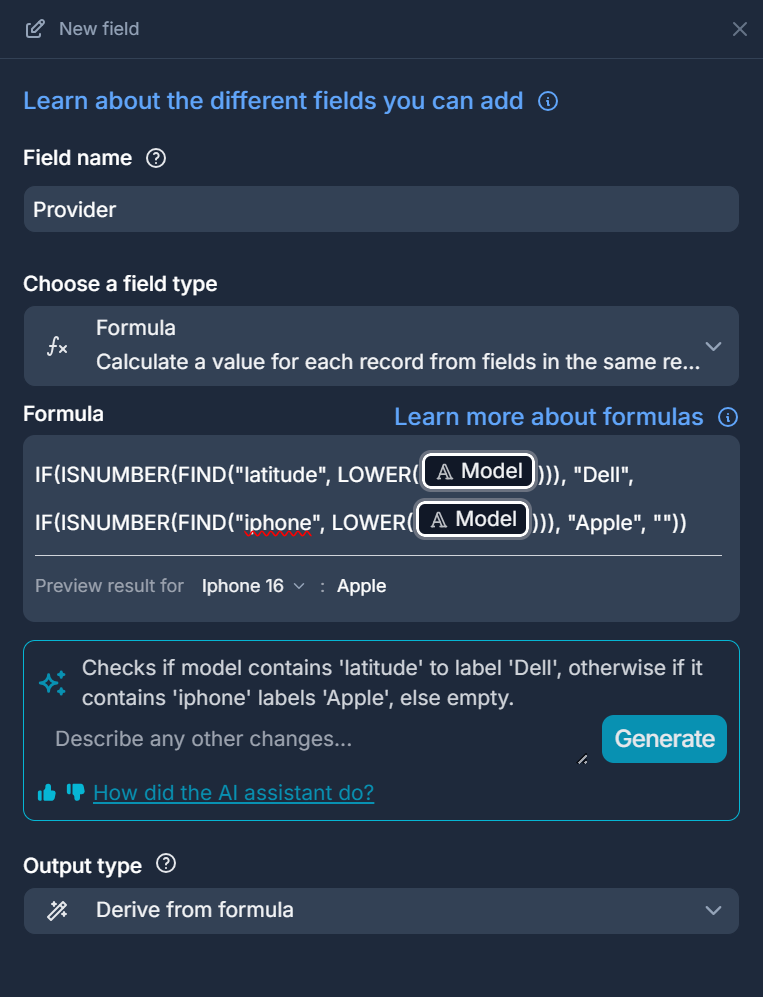Open the Derive from formula output dropdown

(x=712, y=910)
